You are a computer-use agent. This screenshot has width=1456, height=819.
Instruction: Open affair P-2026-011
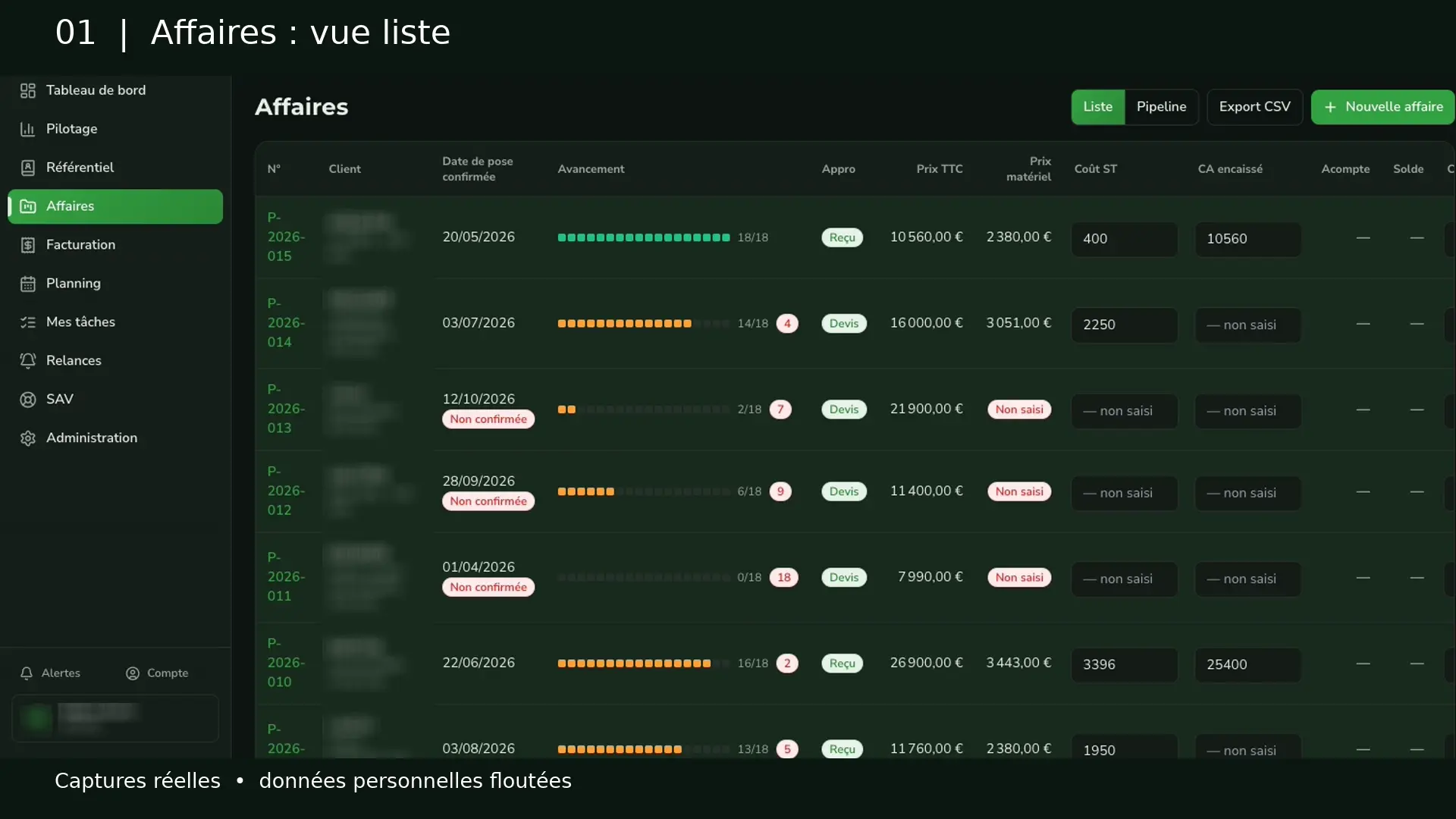click(286, 576)
